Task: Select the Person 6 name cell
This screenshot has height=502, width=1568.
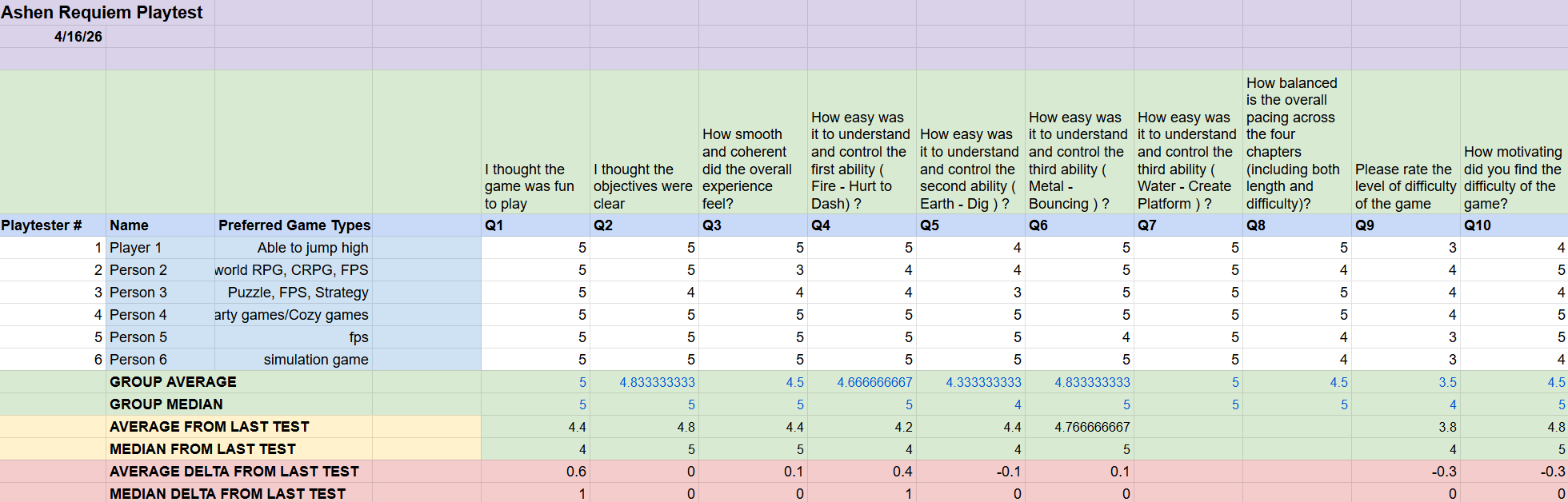Action: [160, 360]
